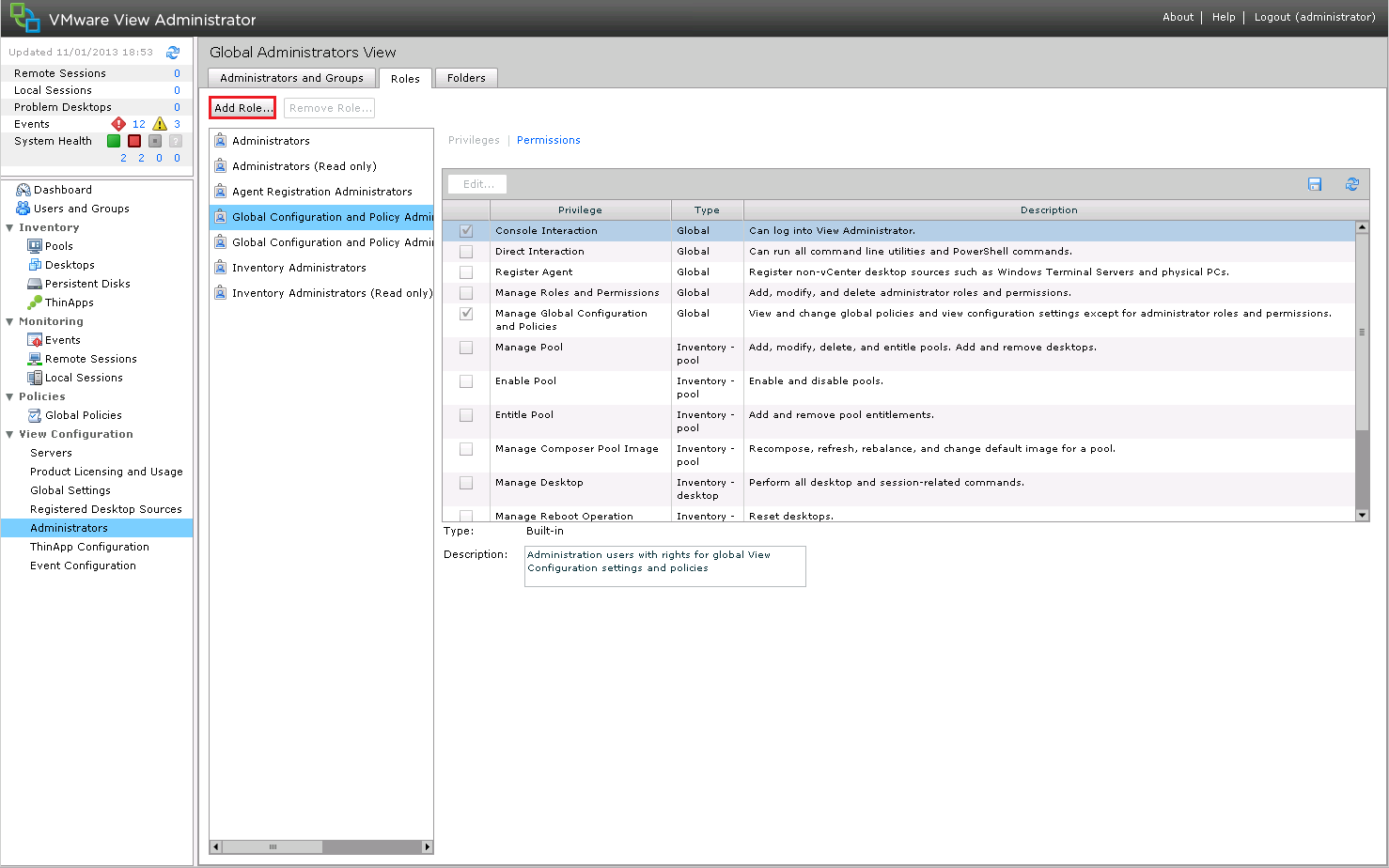Click the Add Role button

pyautogui.click(x=242, y=108)
